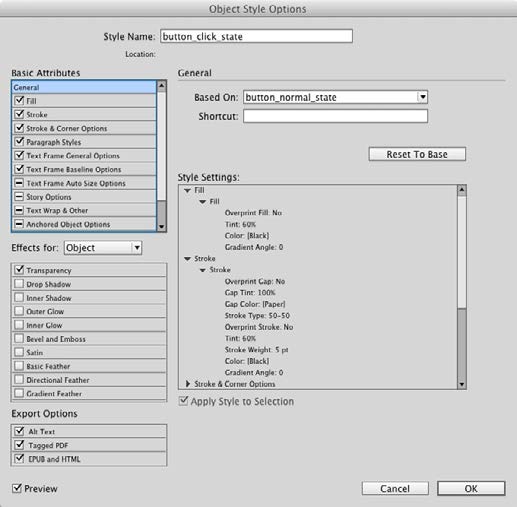Toggle Tagged PDF export option
Screen dimensions: 517x507
coord(19,445)
